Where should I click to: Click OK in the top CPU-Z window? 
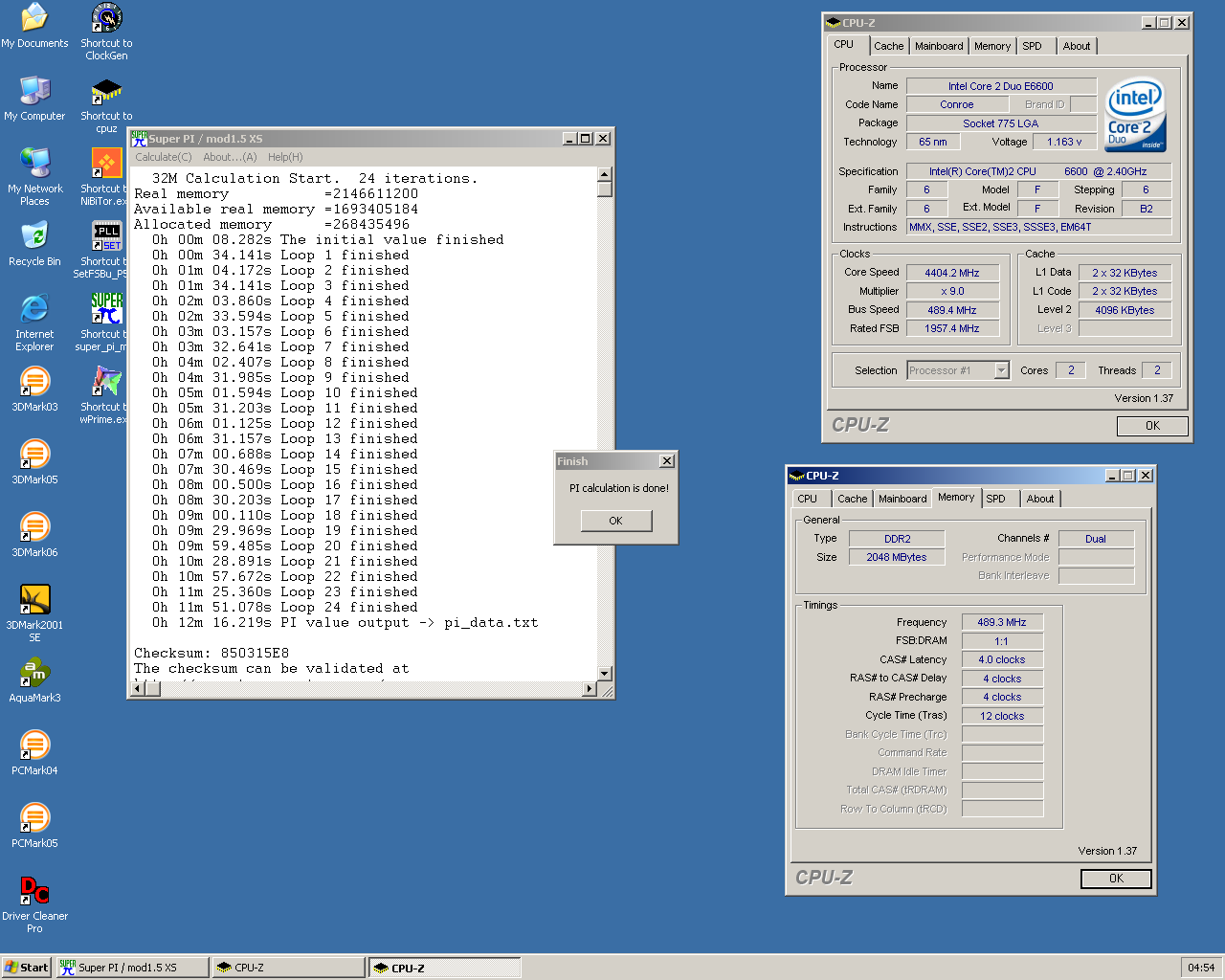point(1152,426)
